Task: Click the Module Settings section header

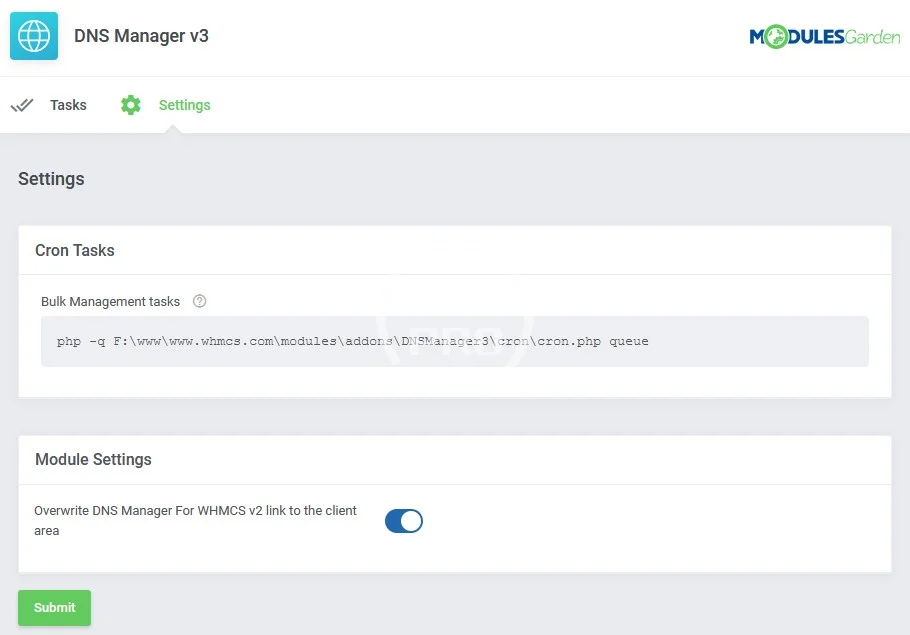Action: (93, 460)
